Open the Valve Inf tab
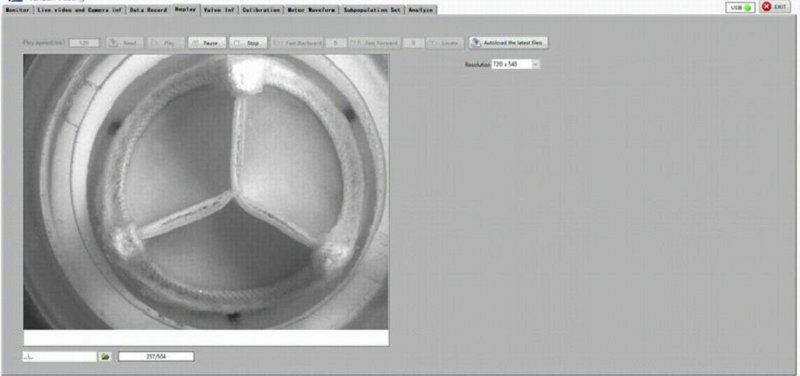This screenshot has height=376, width=800. pyautogui.click(x=219, y=10)
